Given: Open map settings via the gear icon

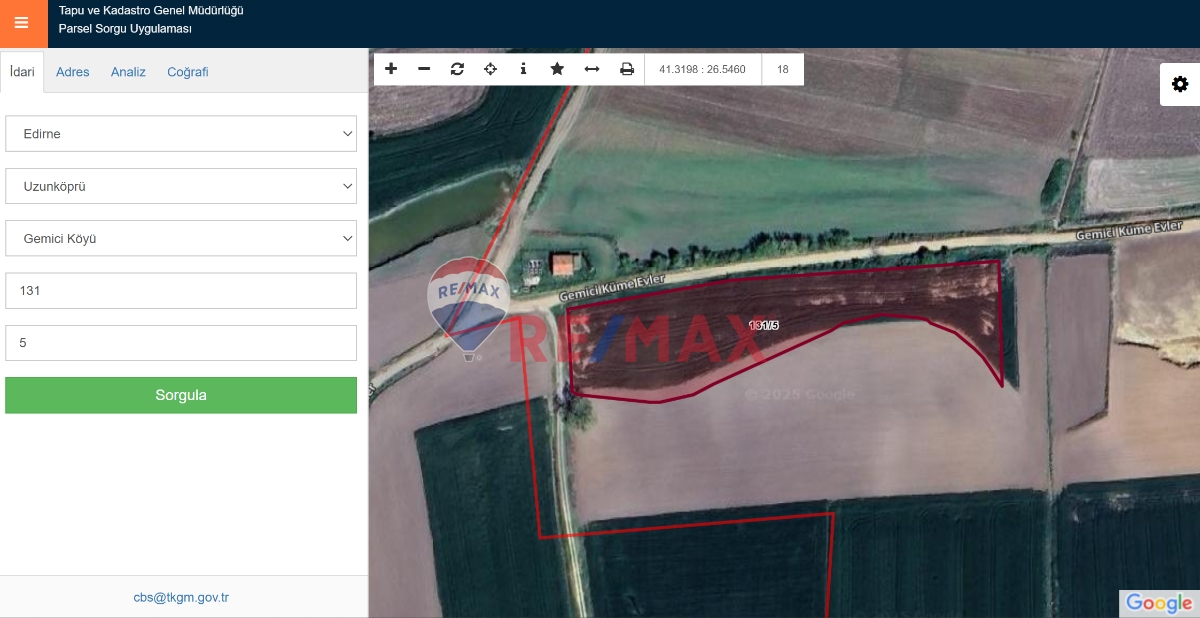Looking at the screenshot, I should [1181, 84].
